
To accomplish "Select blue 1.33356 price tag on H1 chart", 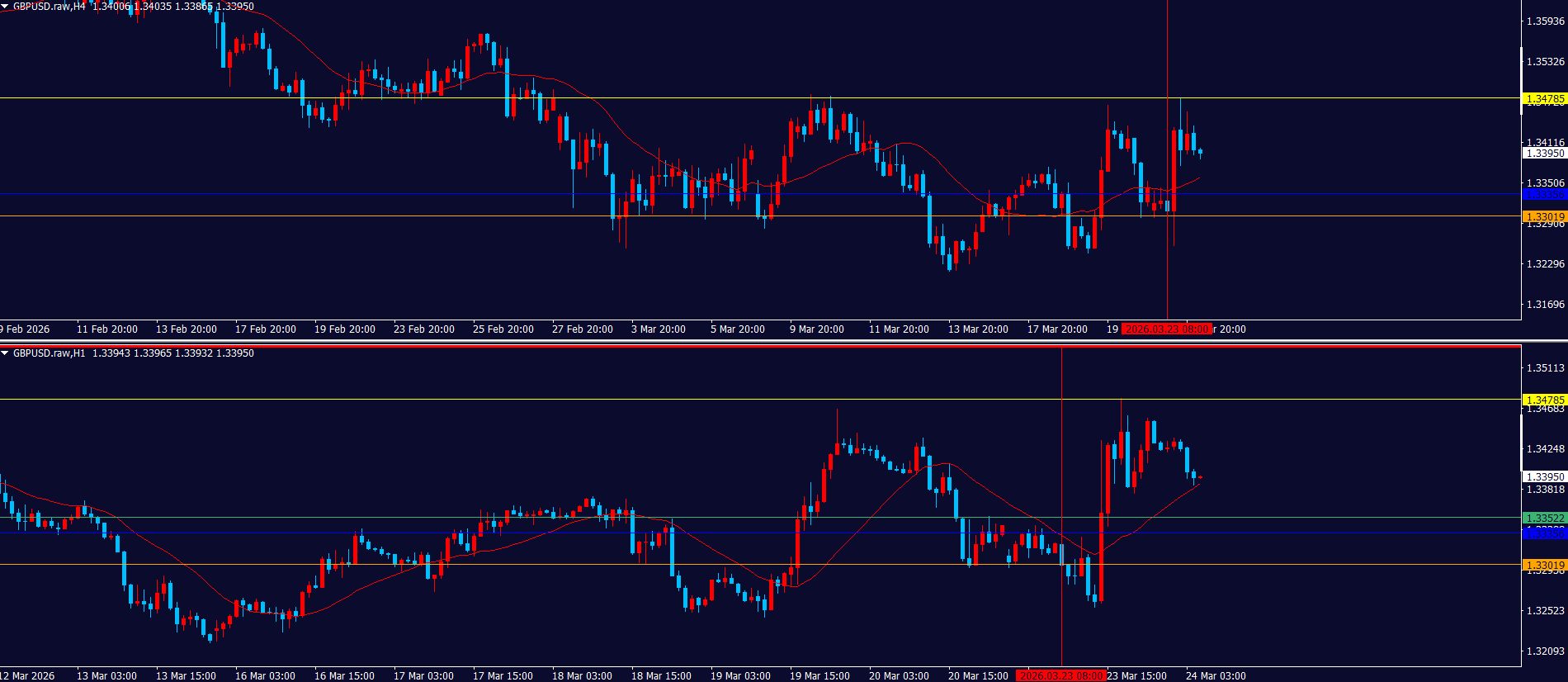I will [1544, 534].
